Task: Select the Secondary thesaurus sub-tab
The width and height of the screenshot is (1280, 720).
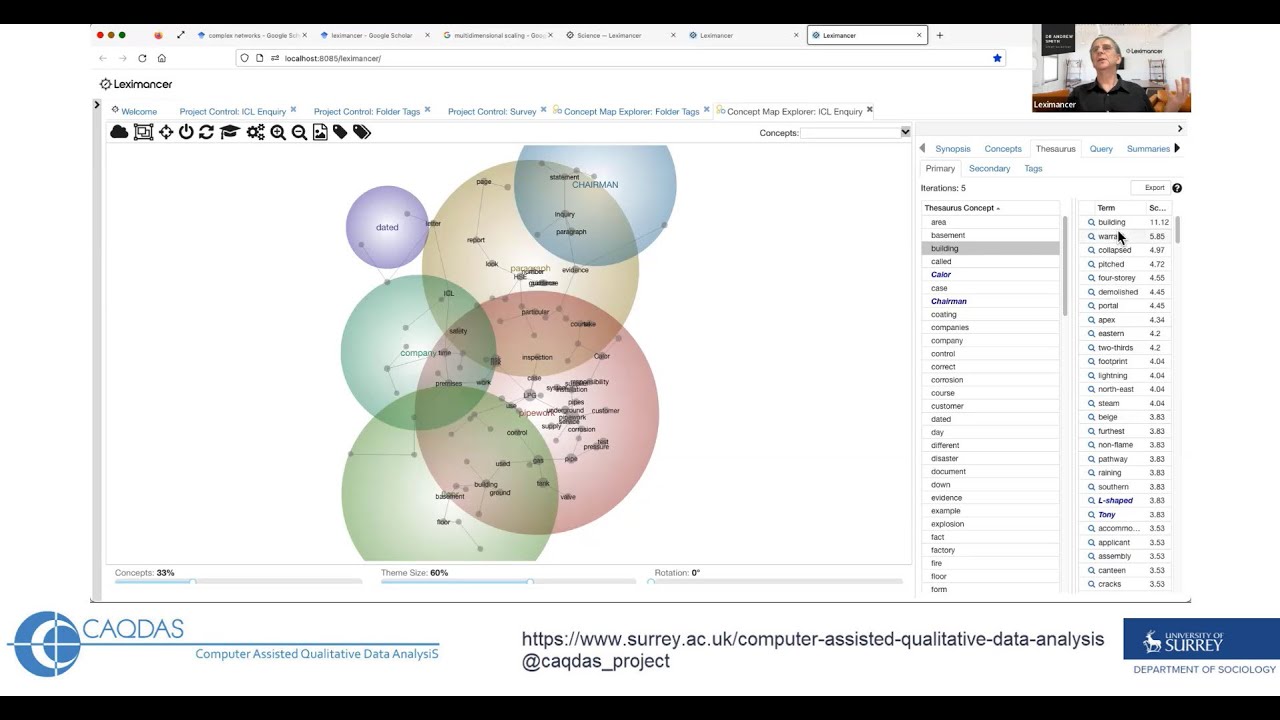Action: coord(989,169)
